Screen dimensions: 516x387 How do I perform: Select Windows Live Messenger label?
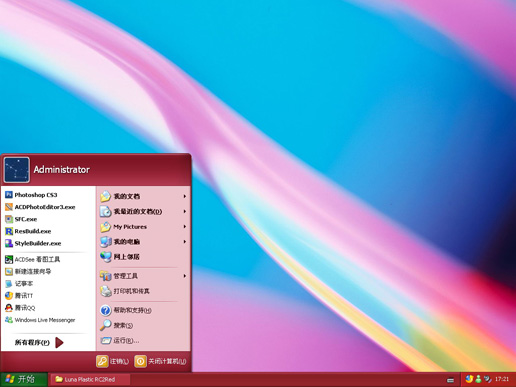(x=45, y=320)
